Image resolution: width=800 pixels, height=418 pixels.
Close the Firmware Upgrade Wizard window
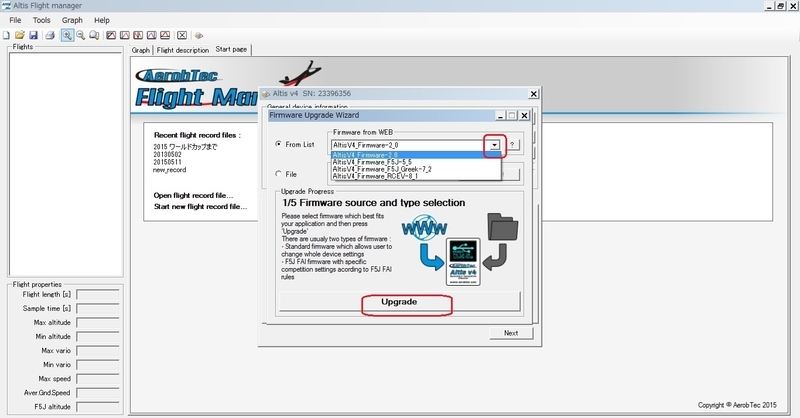point(524,115)
